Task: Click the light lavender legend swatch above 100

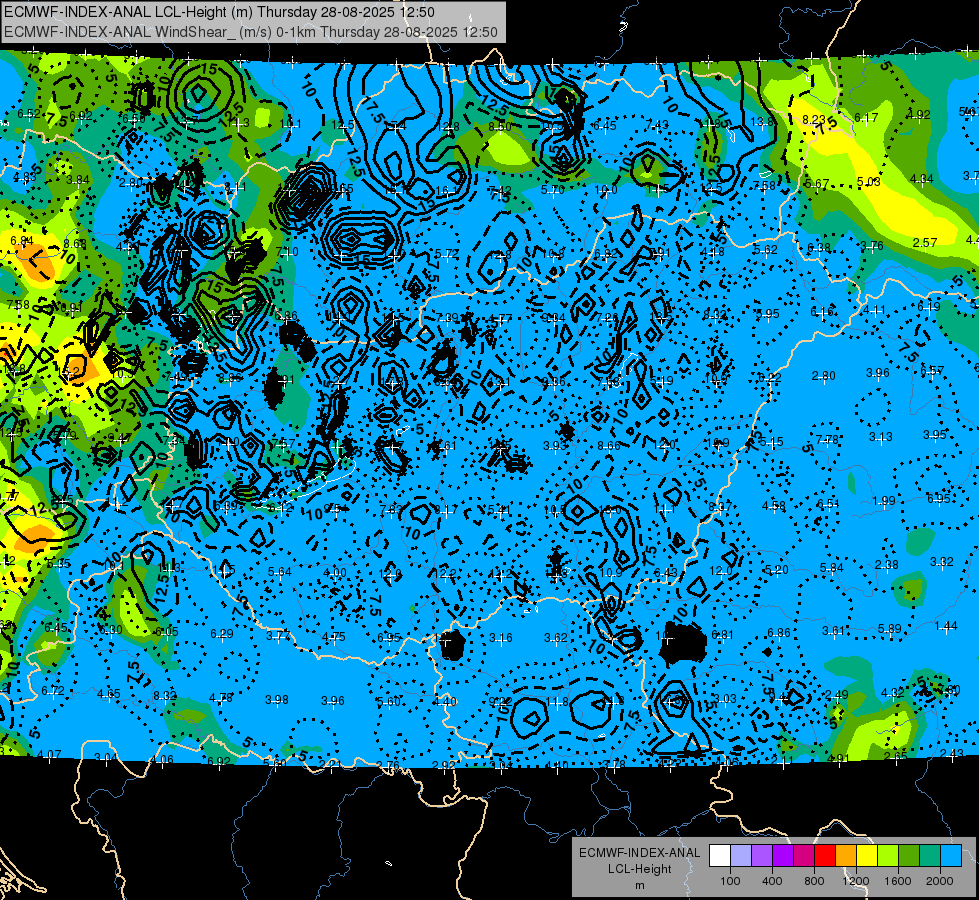Action: (740, 856)
